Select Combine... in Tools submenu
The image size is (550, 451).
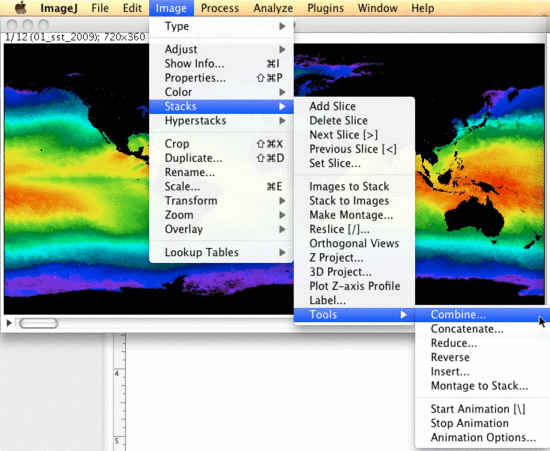pos(482,315)
